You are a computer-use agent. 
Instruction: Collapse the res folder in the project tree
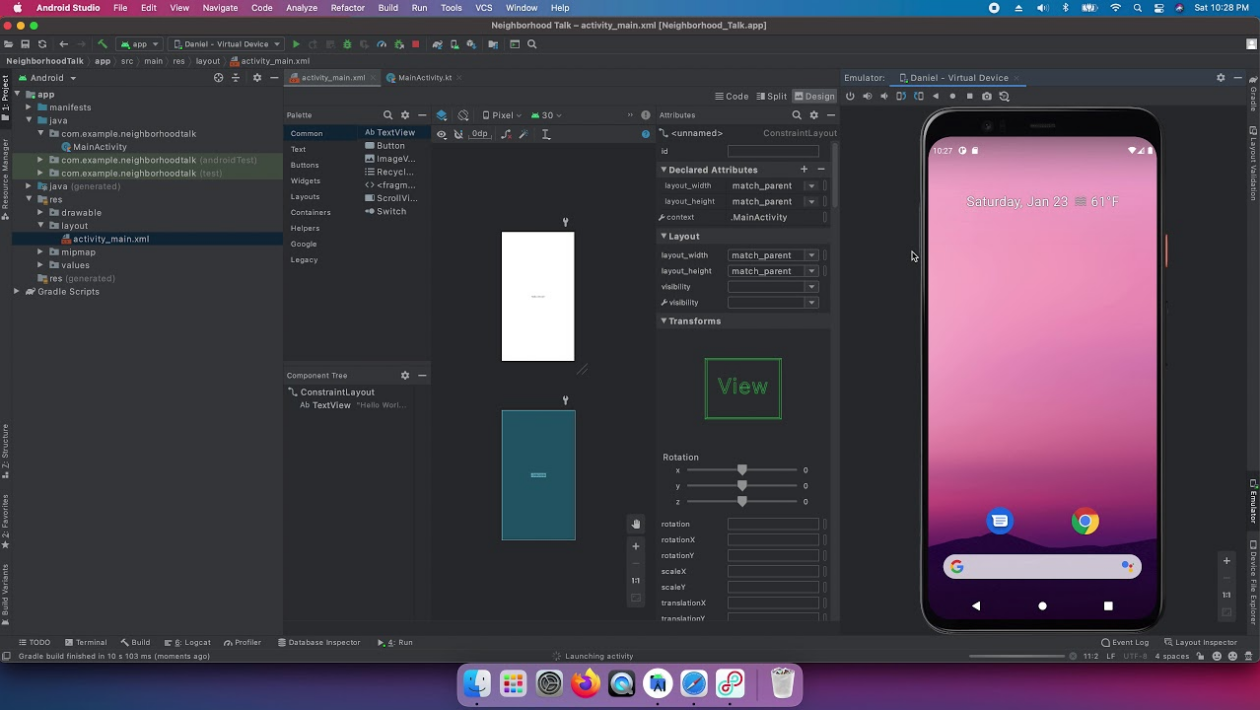[28, 198]
